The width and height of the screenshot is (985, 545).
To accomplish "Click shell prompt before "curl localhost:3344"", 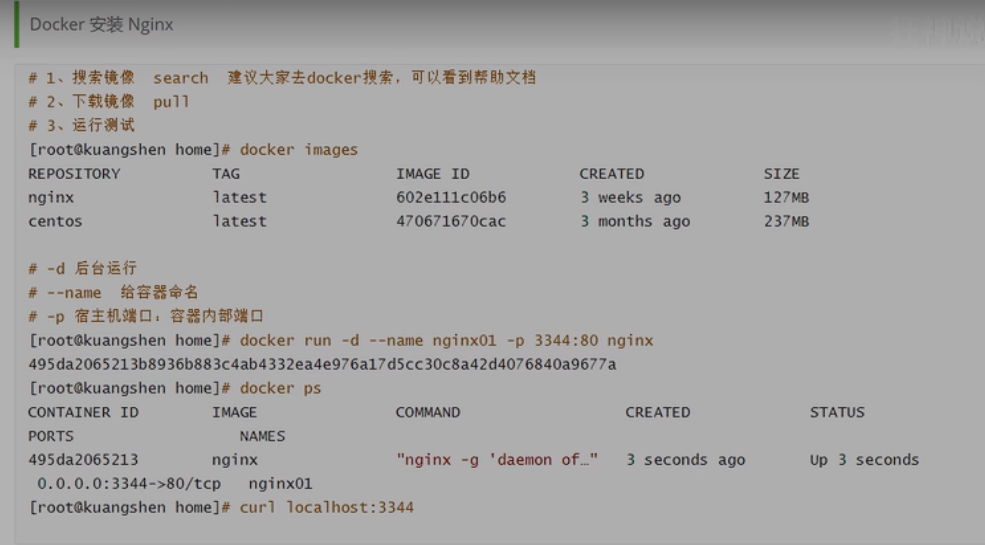I will tap(130, 507).
